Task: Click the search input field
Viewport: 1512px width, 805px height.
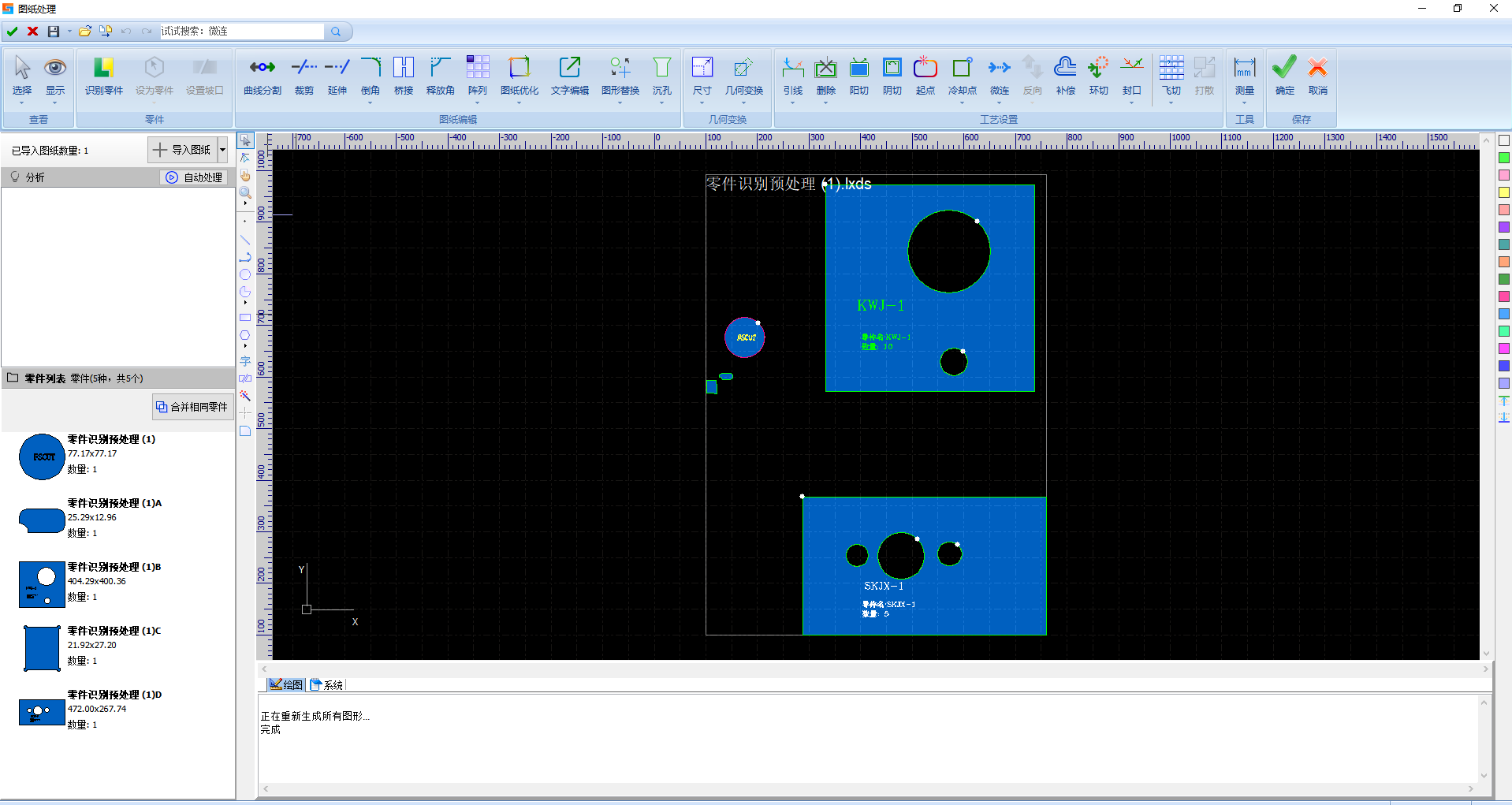Action: coord(241,32)
